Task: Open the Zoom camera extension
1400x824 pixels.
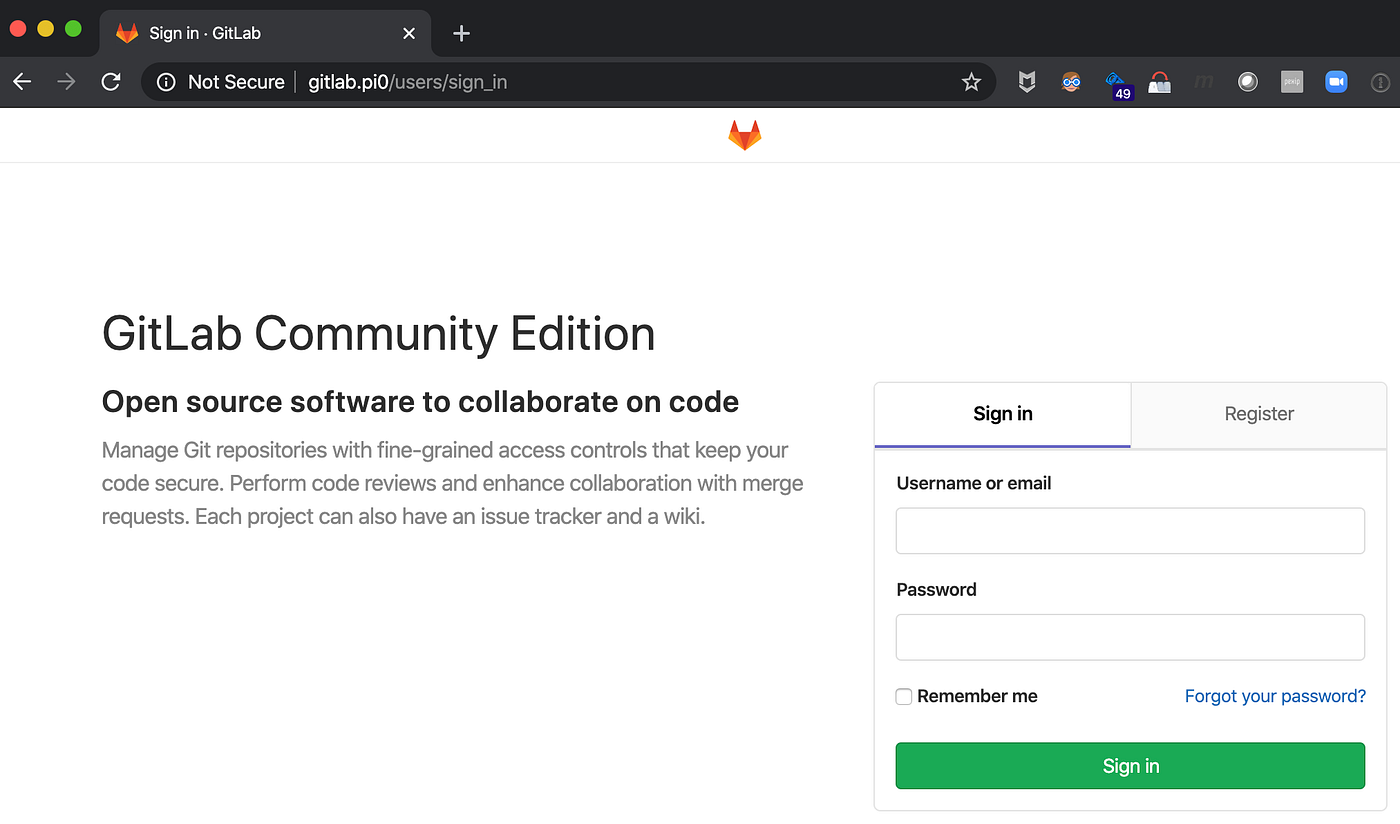Action: click(x=1336, y=82)
